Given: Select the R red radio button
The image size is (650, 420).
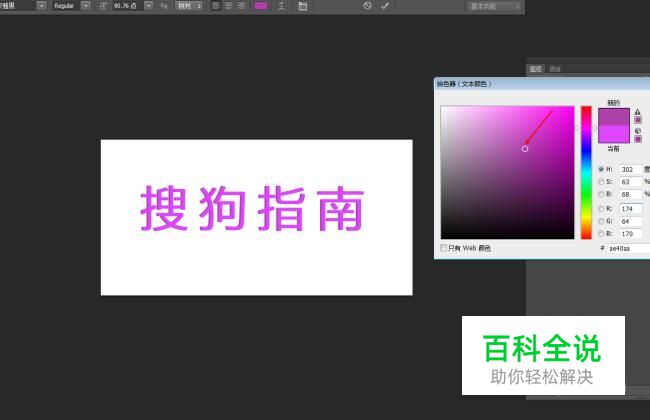Looking at the screenshot, I should (601, 209).
